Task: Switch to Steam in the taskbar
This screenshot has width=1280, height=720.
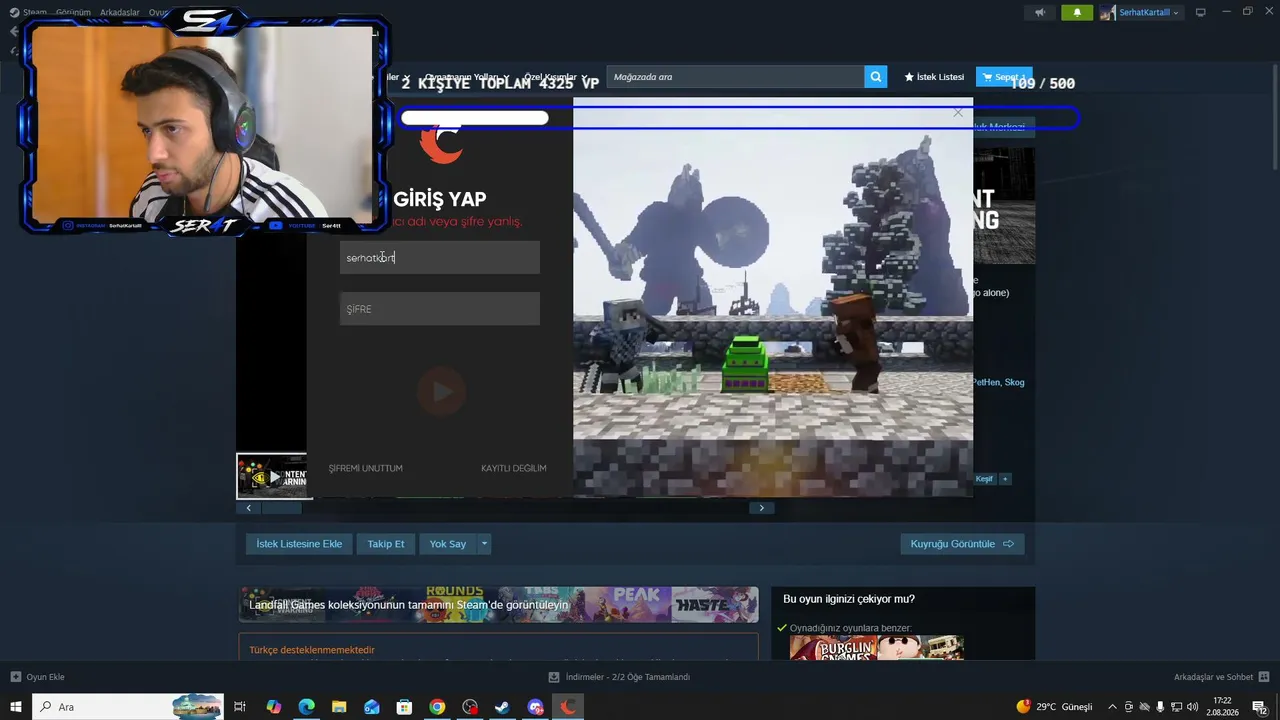Action: coord(502,707)
